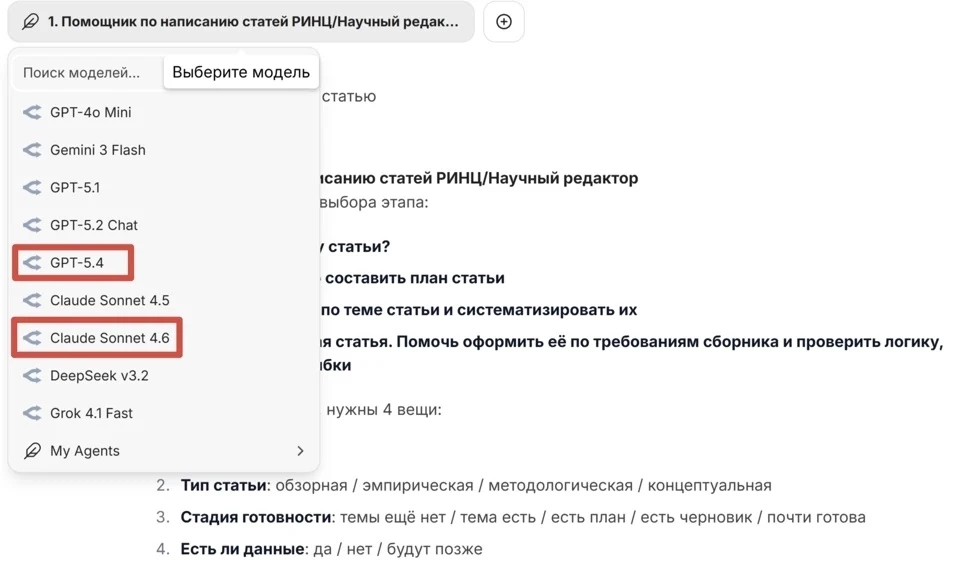This screenshot has width=974, height=574.
Task: Open the My Agents submenu
Action: pos(164,450)
